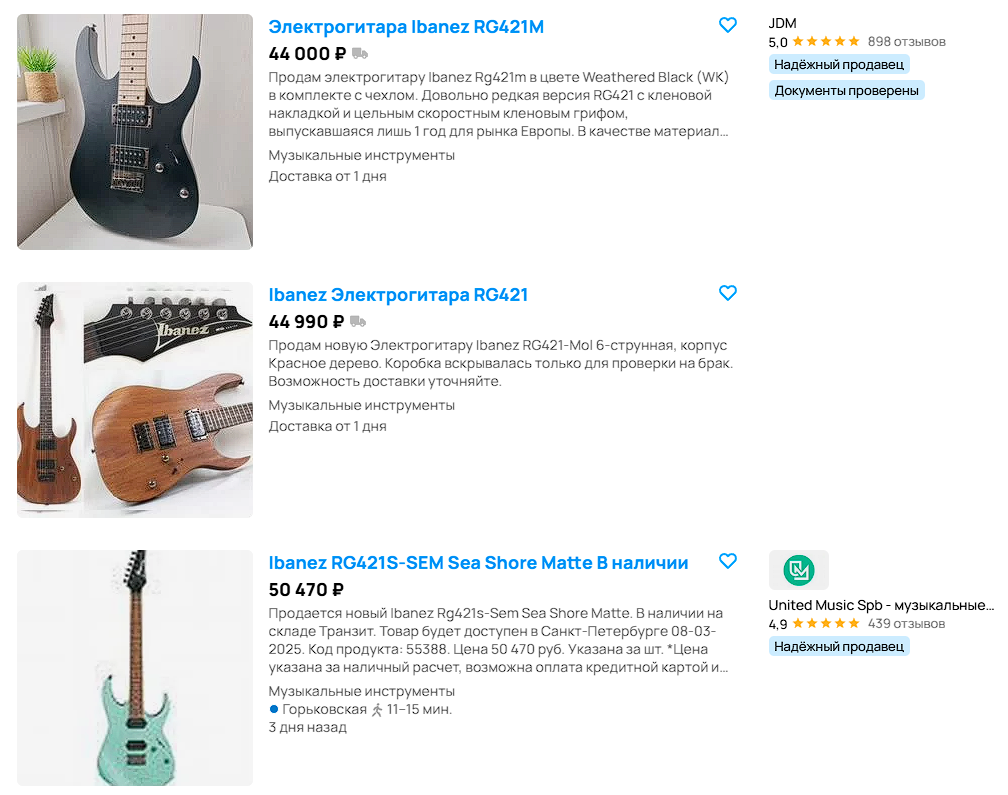Read United Music Spb's 439 отзывов reviews
Screen dimensions: 1008x795
point(906,624)
